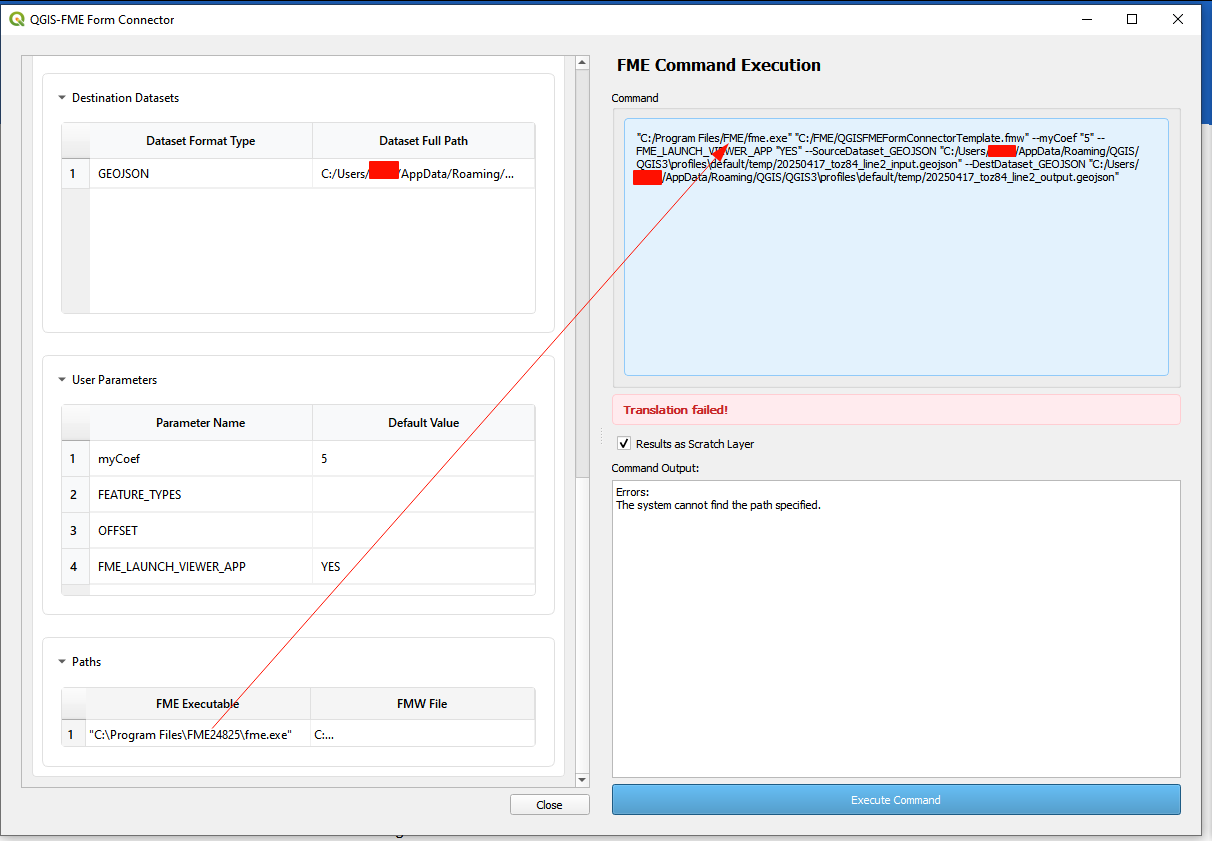The width and height of the screenshot is (1212, 841).
Task: Click the FME Executable column header
Action: [198, 704]
